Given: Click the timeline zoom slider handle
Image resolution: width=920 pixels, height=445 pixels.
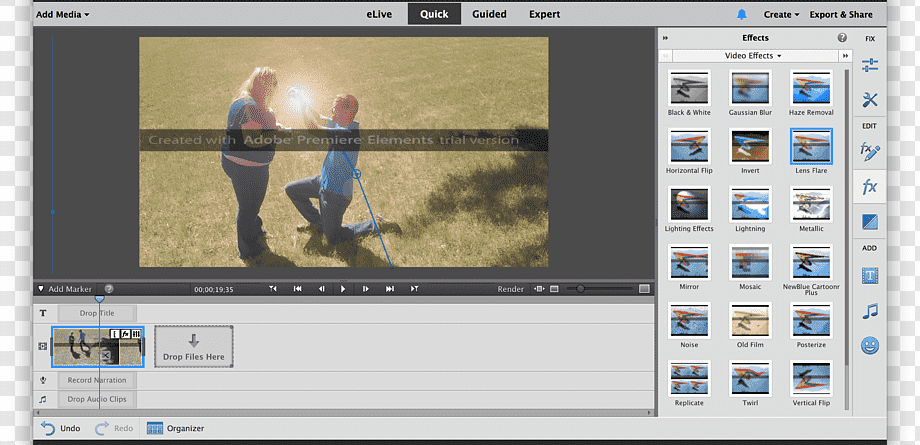Looking at the screenshot, I should coord(579,289).
